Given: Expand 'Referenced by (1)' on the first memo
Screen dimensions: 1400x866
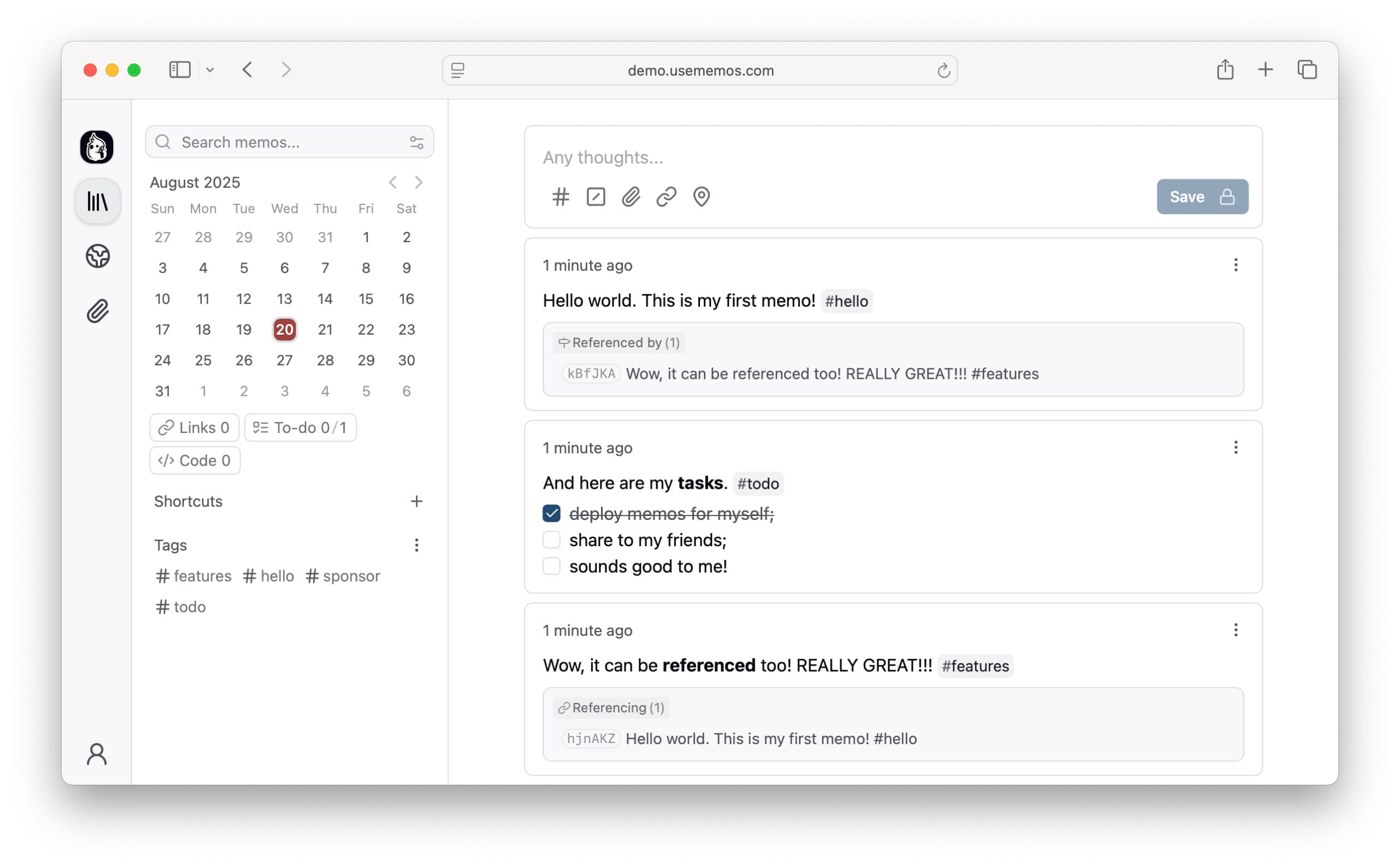Looking at the screenshot, I should (618, 342).
